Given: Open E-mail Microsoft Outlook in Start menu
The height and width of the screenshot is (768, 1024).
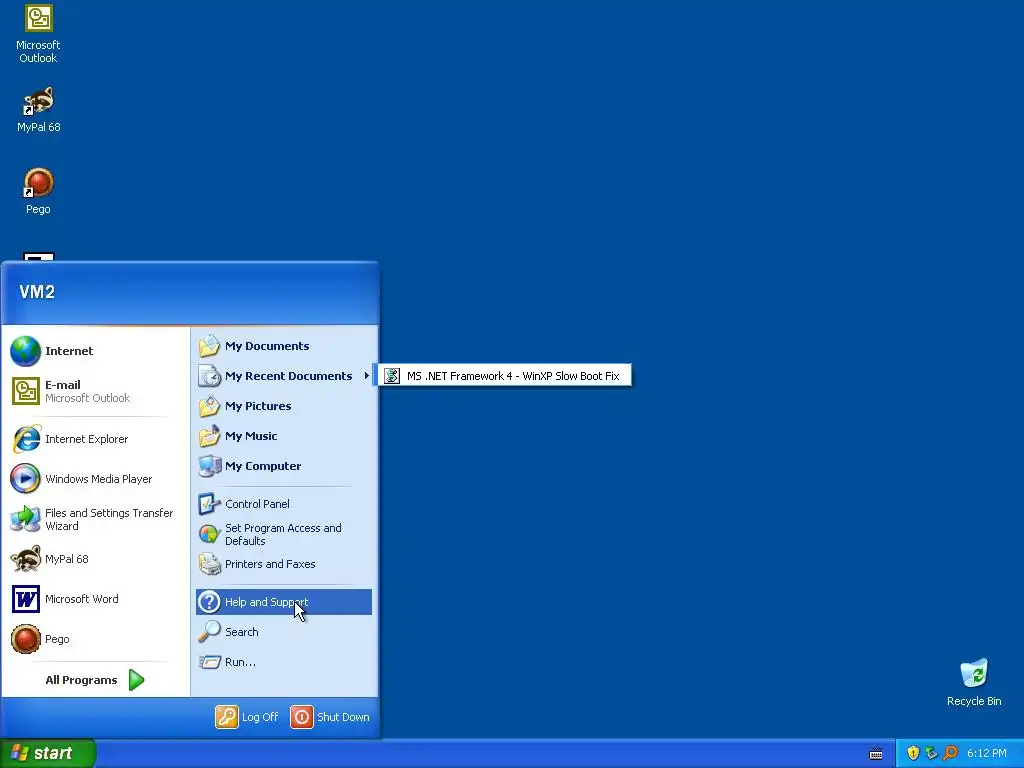Looking at the screenshot, I should coord(95,391).
